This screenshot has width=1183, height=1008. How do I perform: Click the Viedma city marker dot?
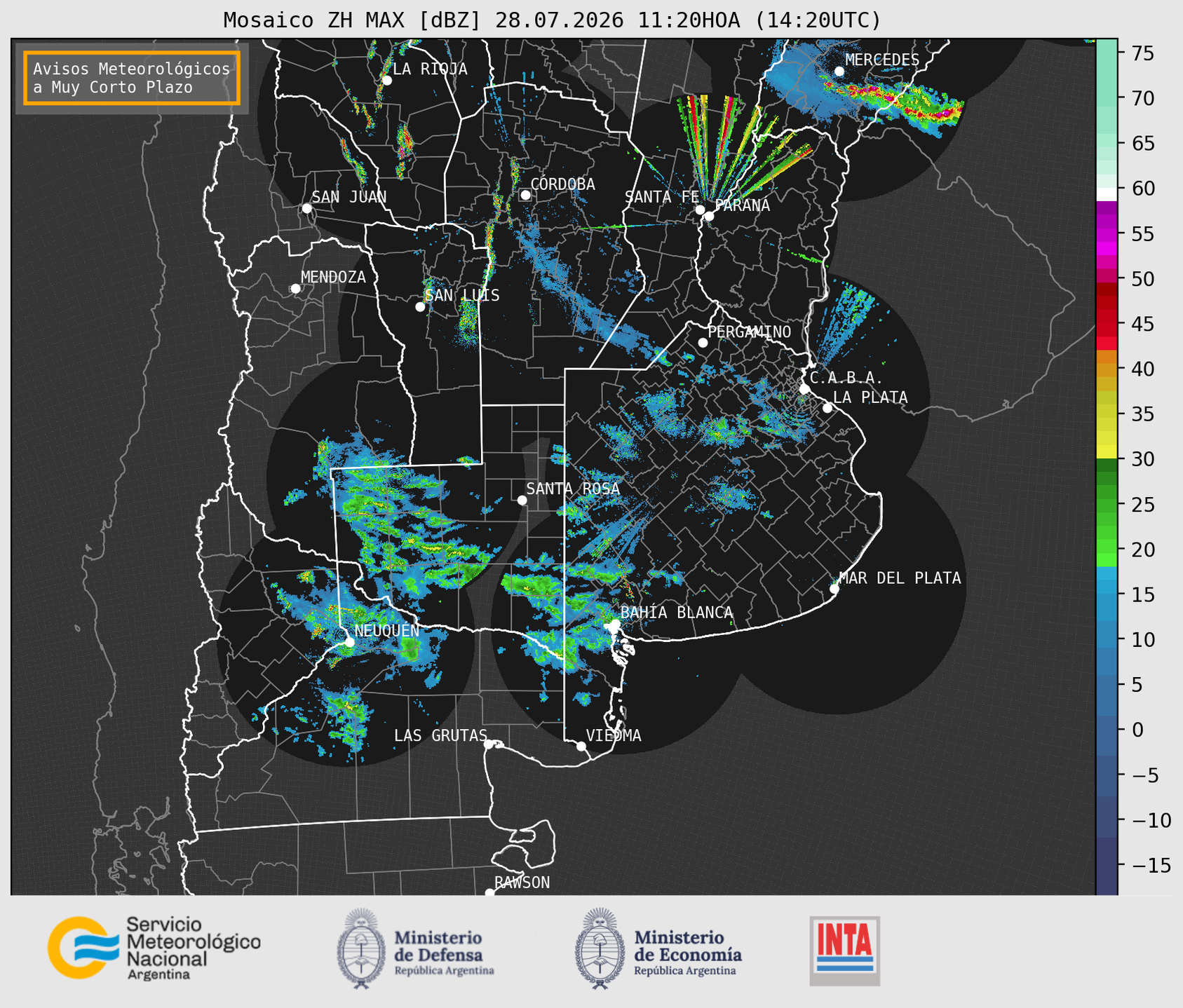(x=581, y=746)
